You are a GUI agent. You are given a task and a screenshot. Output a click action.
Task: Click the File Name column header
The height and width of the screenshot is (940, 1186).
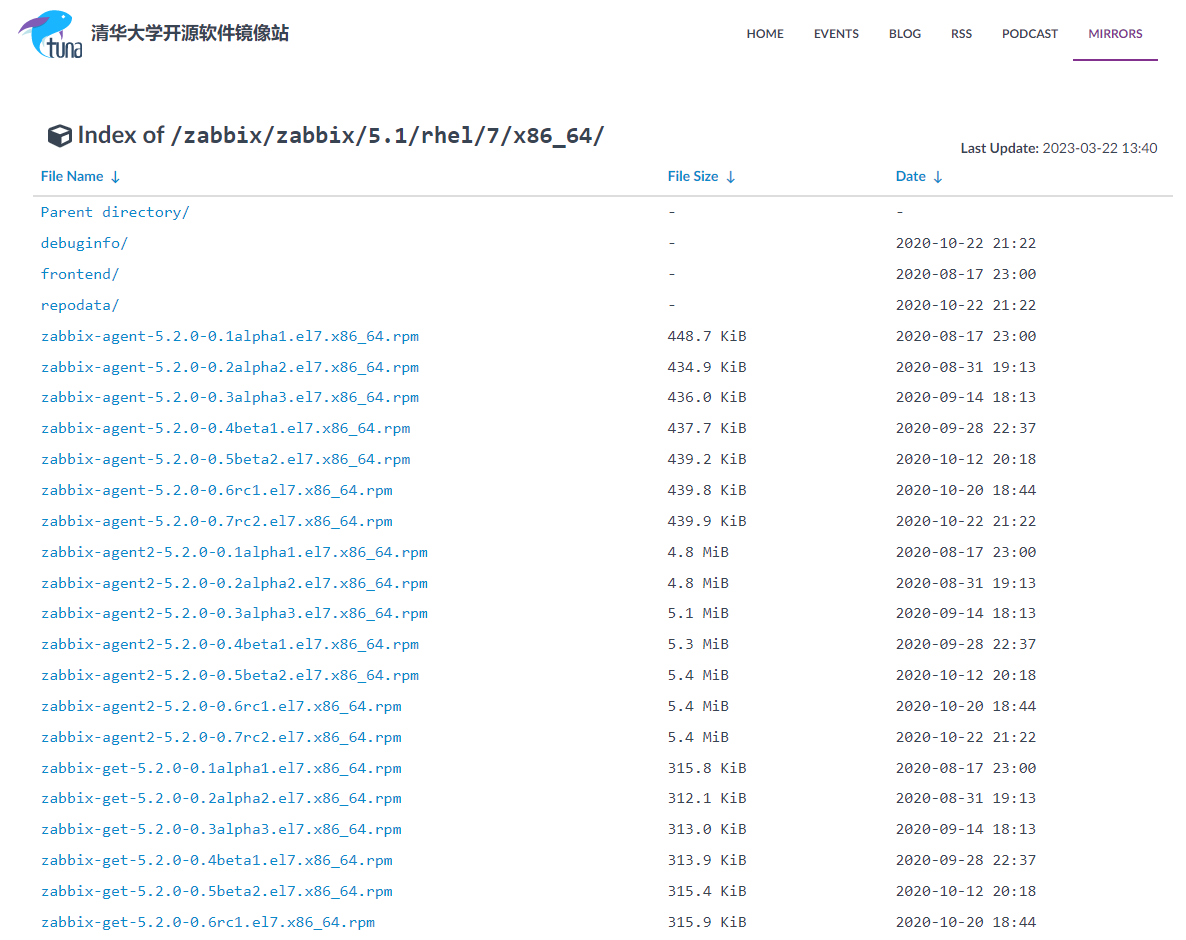pyautogui.click(x=72, y=176)
